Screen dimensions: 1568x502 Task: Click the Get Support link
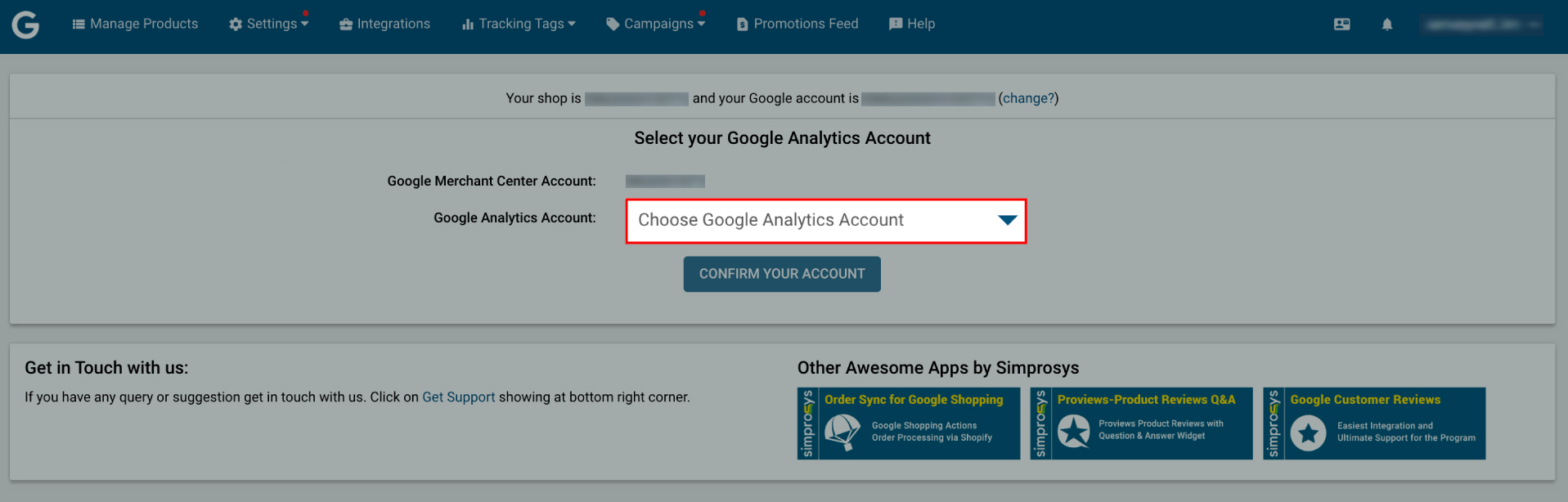[459, 397]
